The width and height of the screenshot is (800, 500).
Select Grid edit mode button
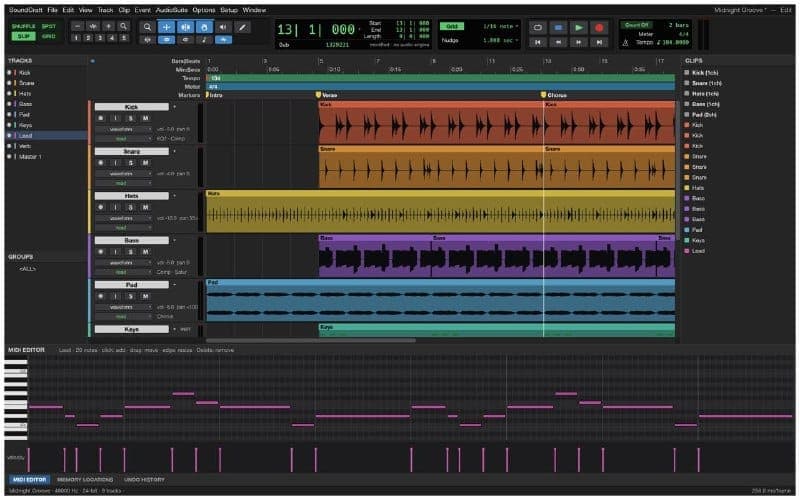coord(49,36)
